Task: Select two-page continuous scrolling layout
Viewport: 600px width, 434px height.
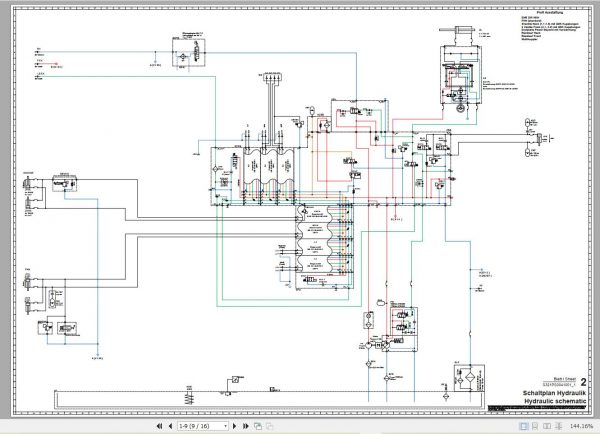Action: [x=559, y=426]
